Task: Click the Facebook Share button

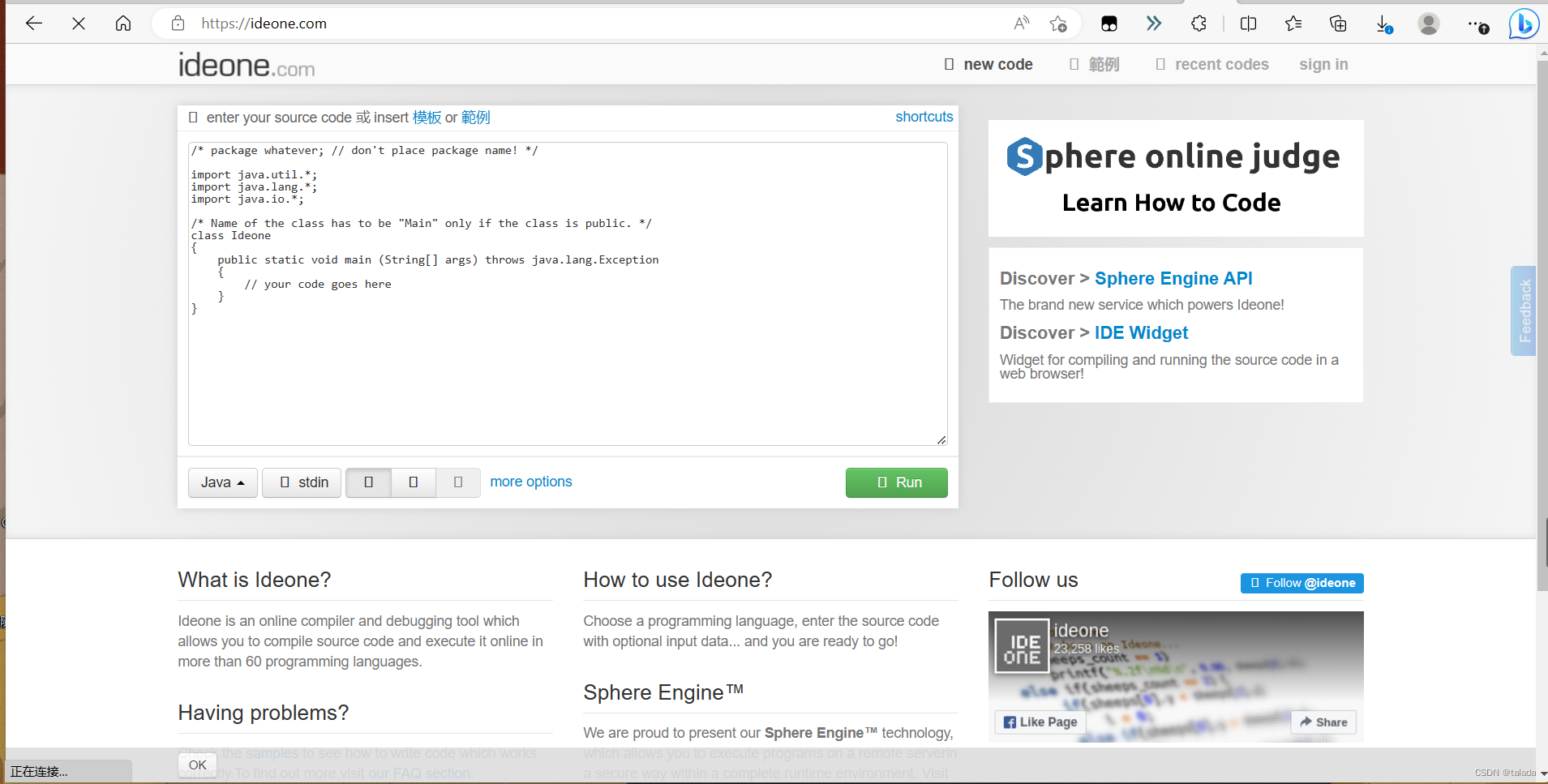Action: [1323, 722]
